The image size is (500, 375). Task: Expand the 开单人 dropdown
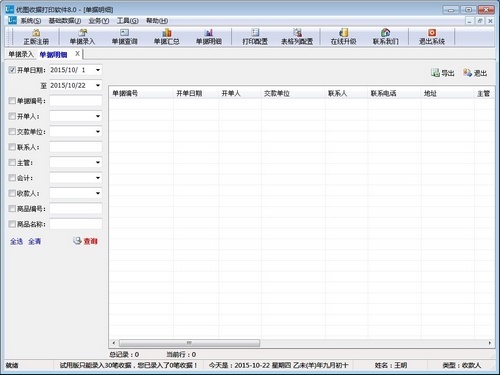pyautogui.click(x=98, y=116)
